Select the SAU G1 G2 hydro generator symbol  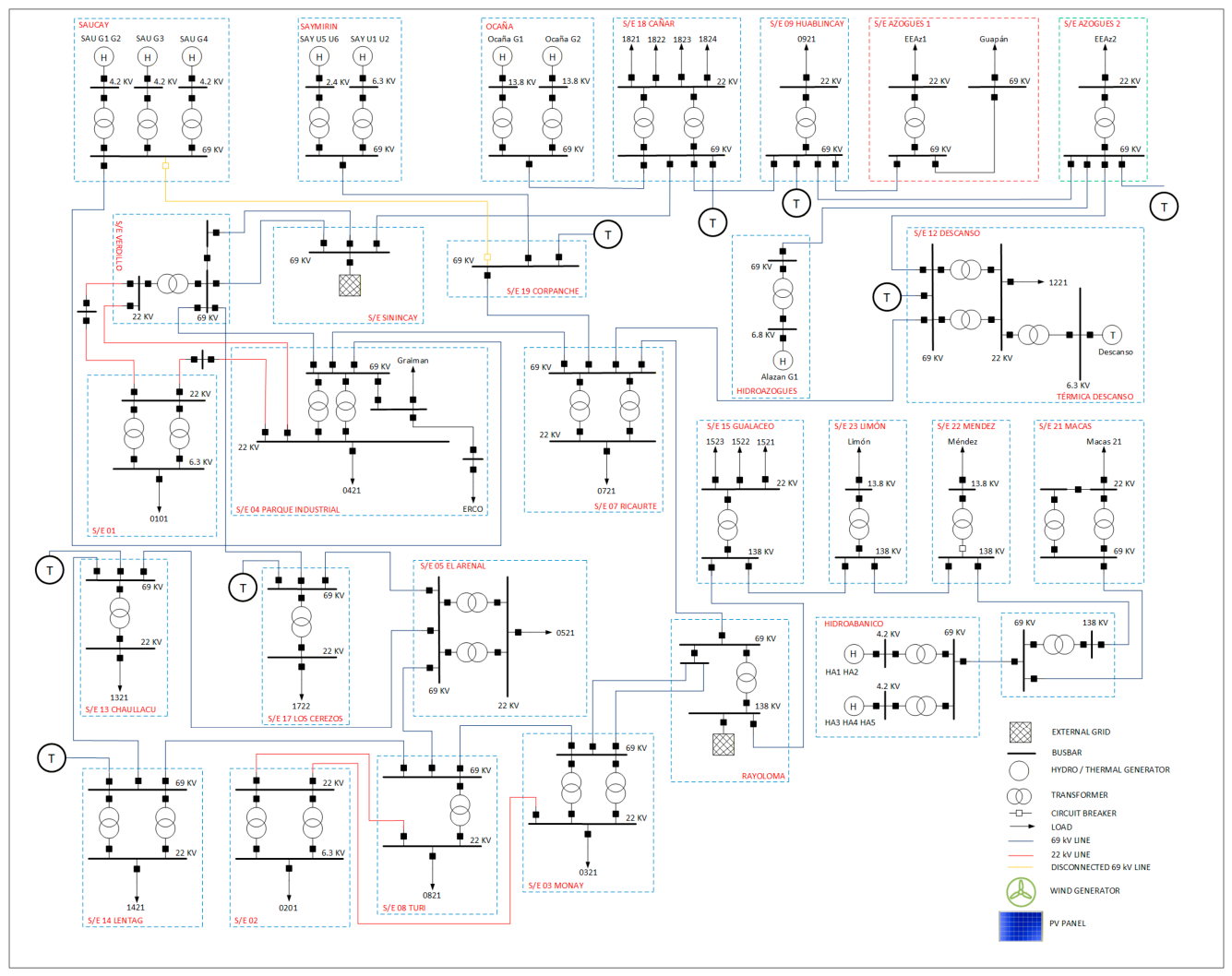(x=103, y=57)
